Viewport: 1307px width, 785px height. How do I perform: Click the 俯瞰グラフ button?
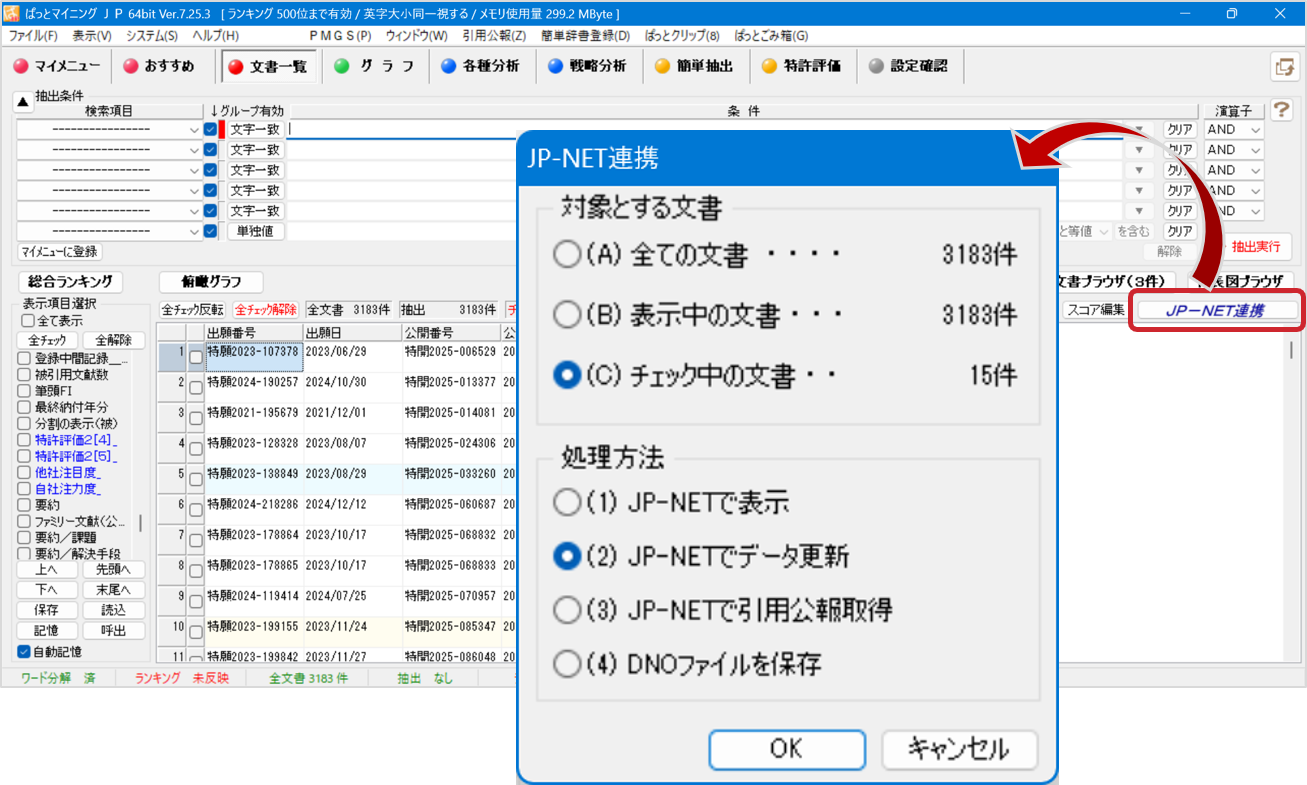pyautogui.click(x=211, y=282)
